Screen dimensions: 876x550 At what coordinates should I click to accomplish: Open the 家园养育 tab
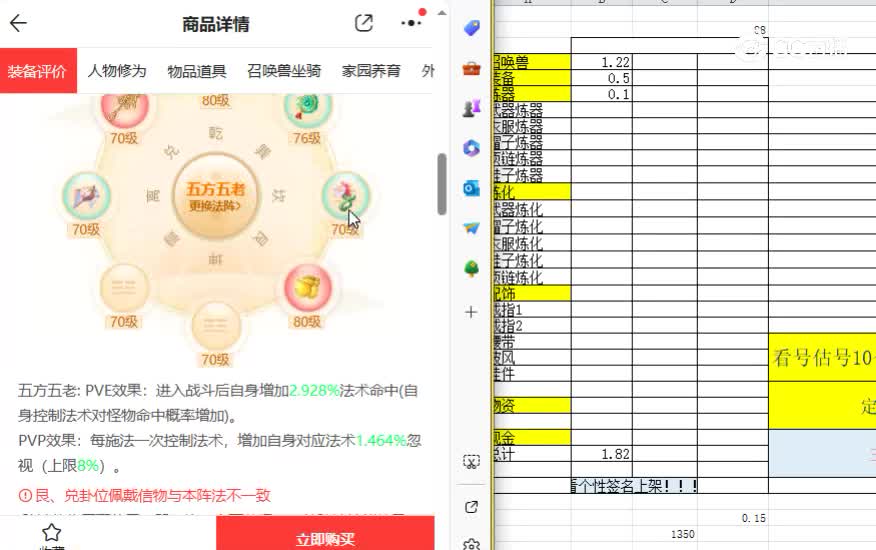(371, 71)
